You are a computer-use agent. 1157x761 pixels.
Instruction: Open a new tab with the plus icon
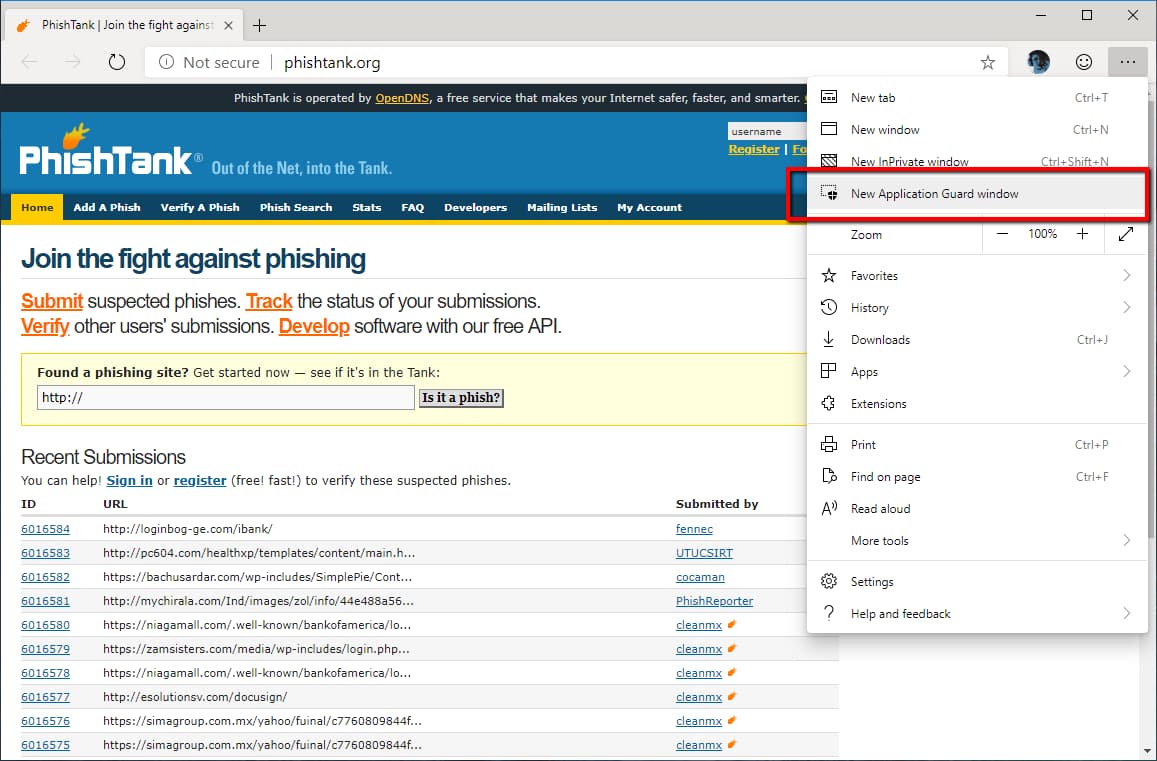(259, 24)
